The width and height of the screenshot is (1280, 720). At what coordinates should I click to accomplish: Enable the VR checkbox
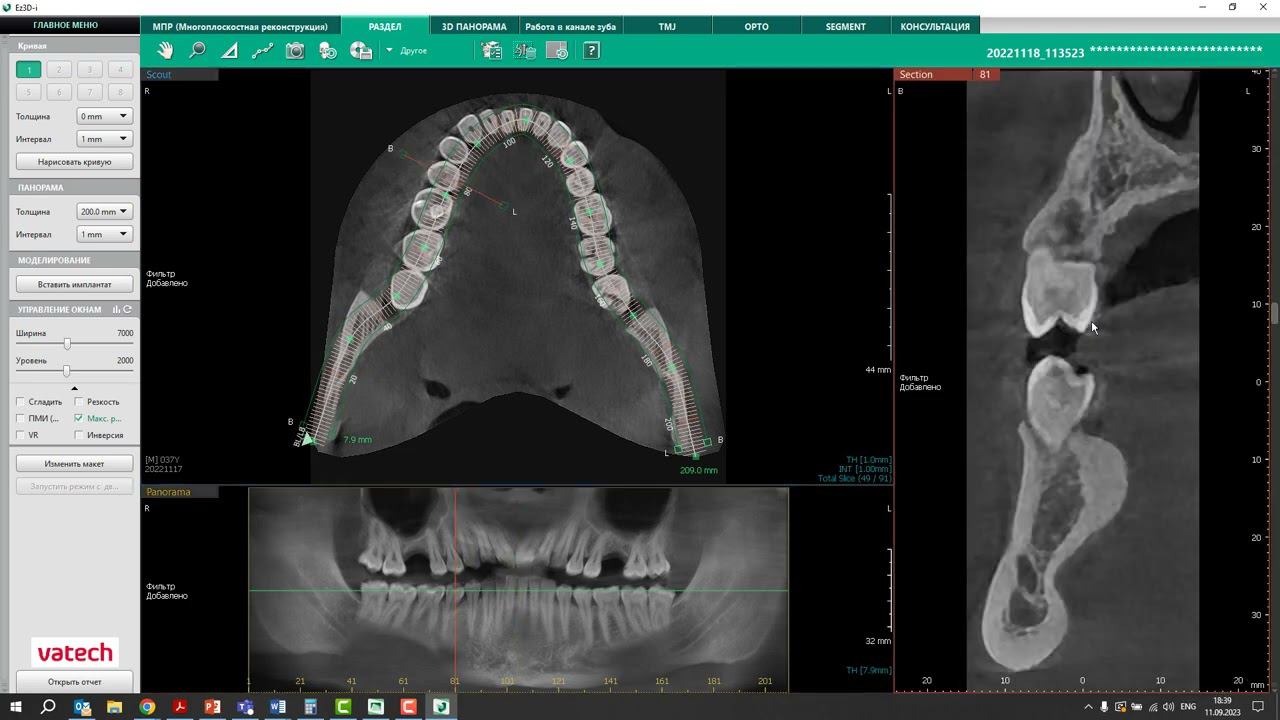coord(21,436)
